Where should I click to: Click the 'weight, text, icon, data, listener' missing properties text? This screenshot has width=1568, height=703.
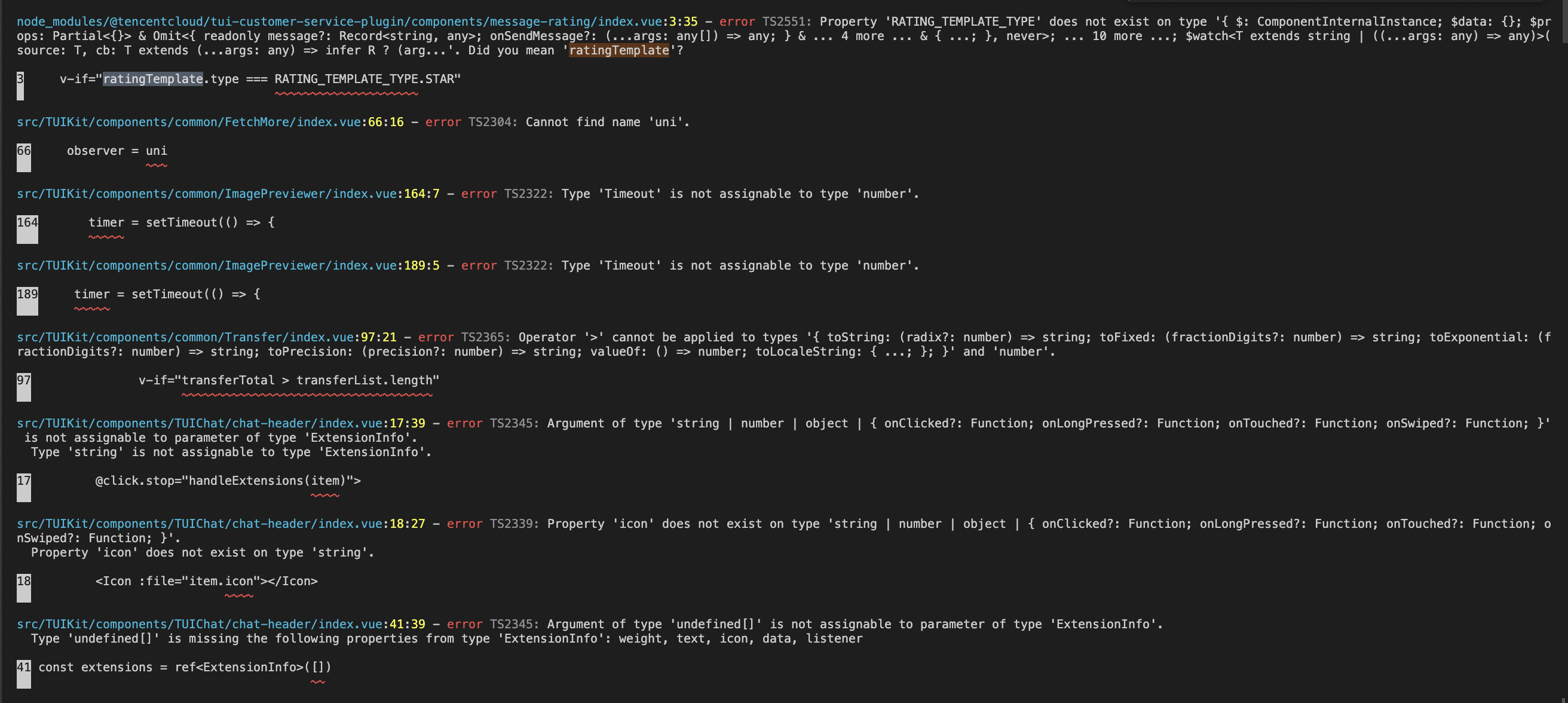click(741, 638)
